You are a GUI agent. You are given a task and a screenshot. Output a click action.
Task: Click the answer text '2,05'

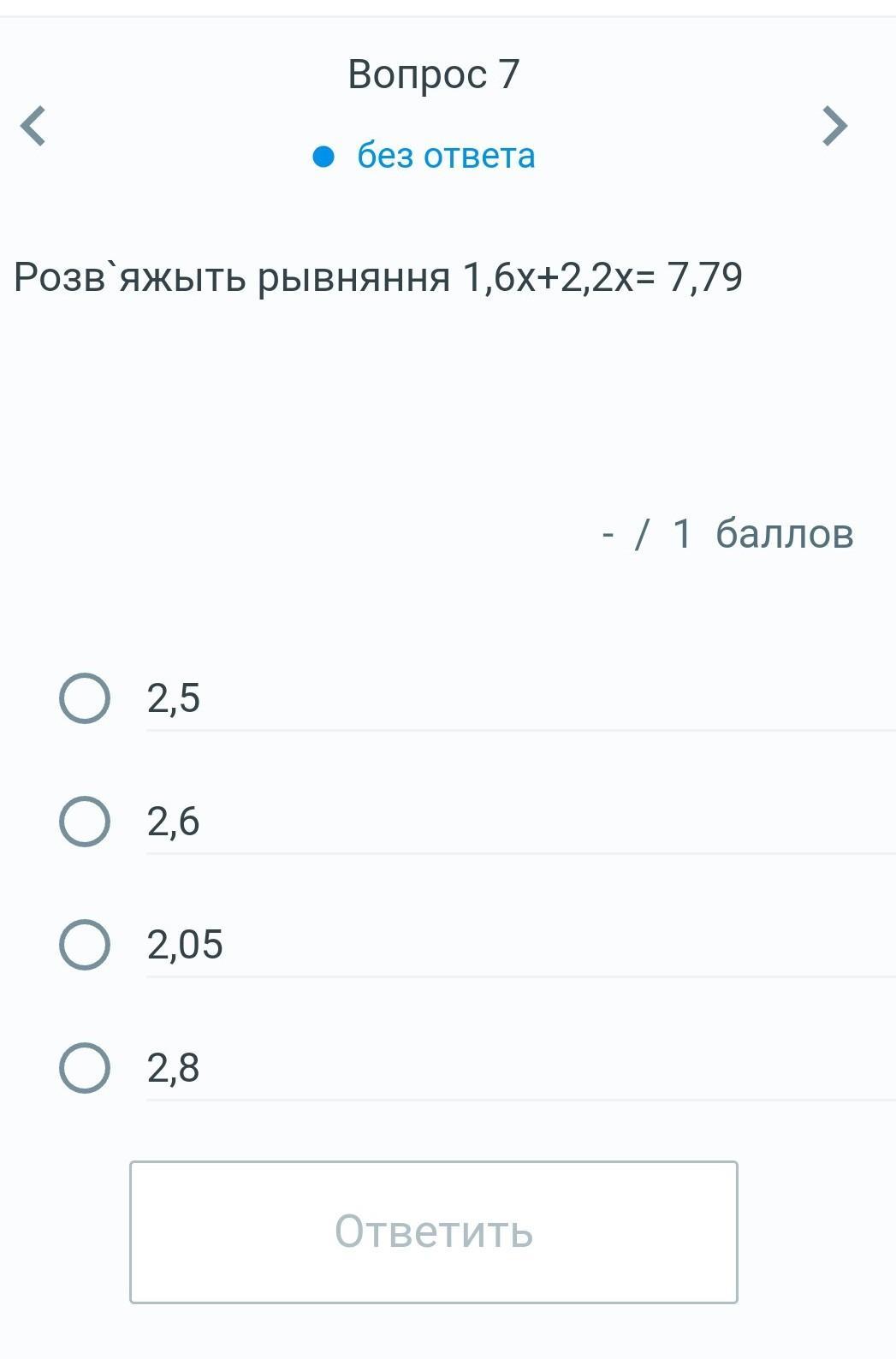click(x=185, y=945)
